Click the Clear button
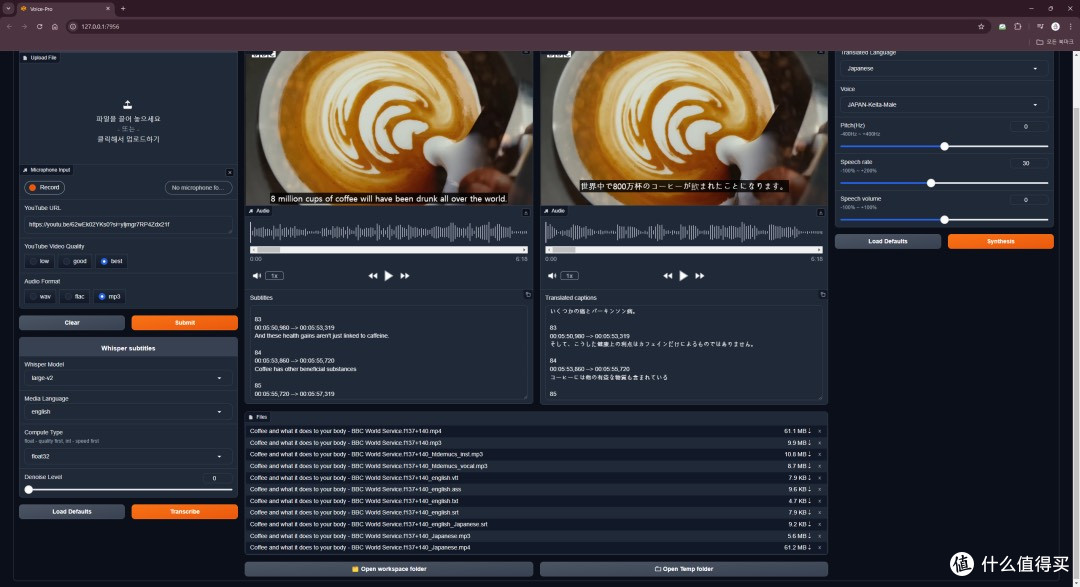Viewport: 1080px width, 587px height. [x=72, y=322]
